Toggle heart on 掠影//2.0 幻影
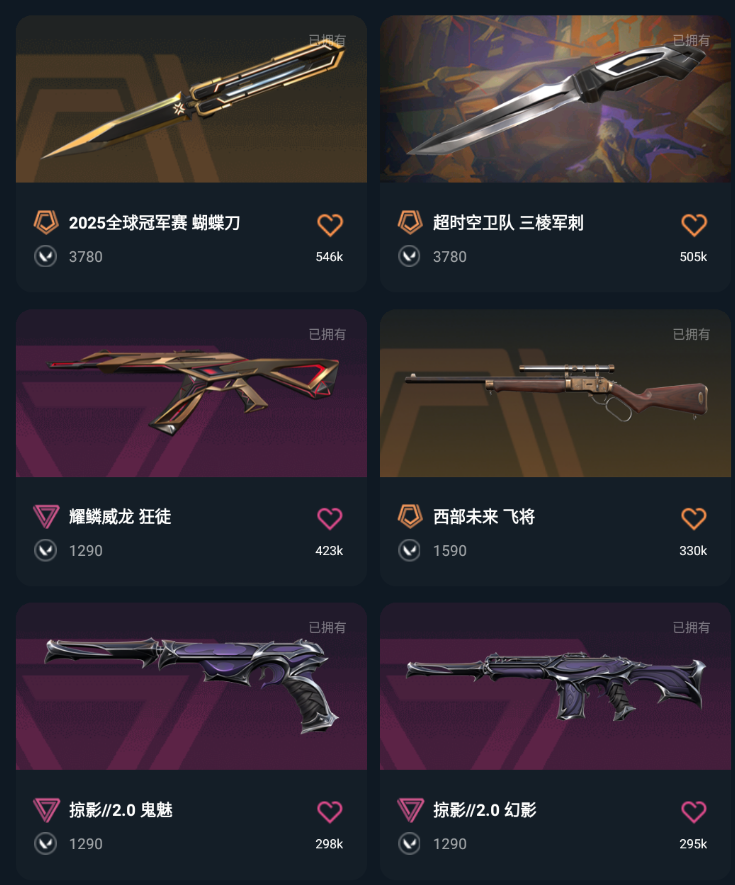 pyautogui.click(x=694, y=812)
